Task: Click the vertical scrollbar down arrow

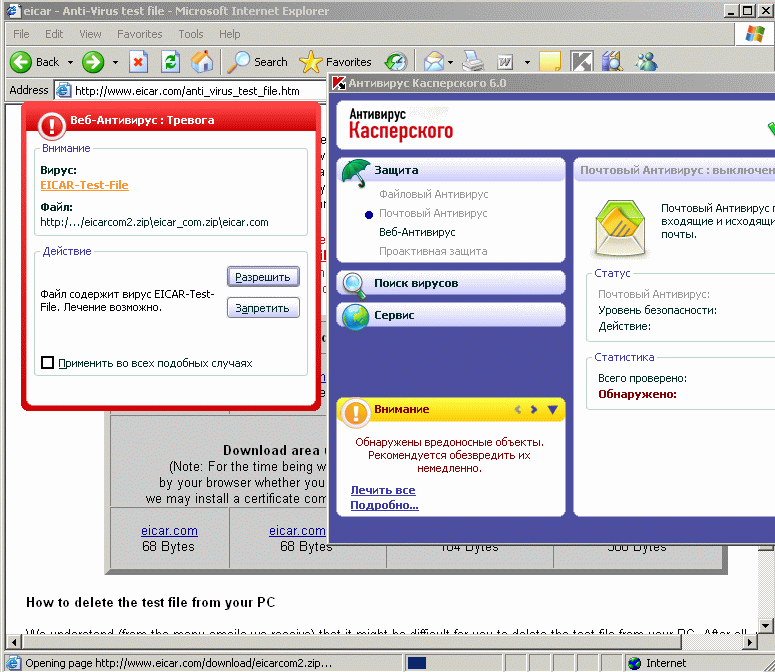Action: pyautogui.click(x=766, y=626)
